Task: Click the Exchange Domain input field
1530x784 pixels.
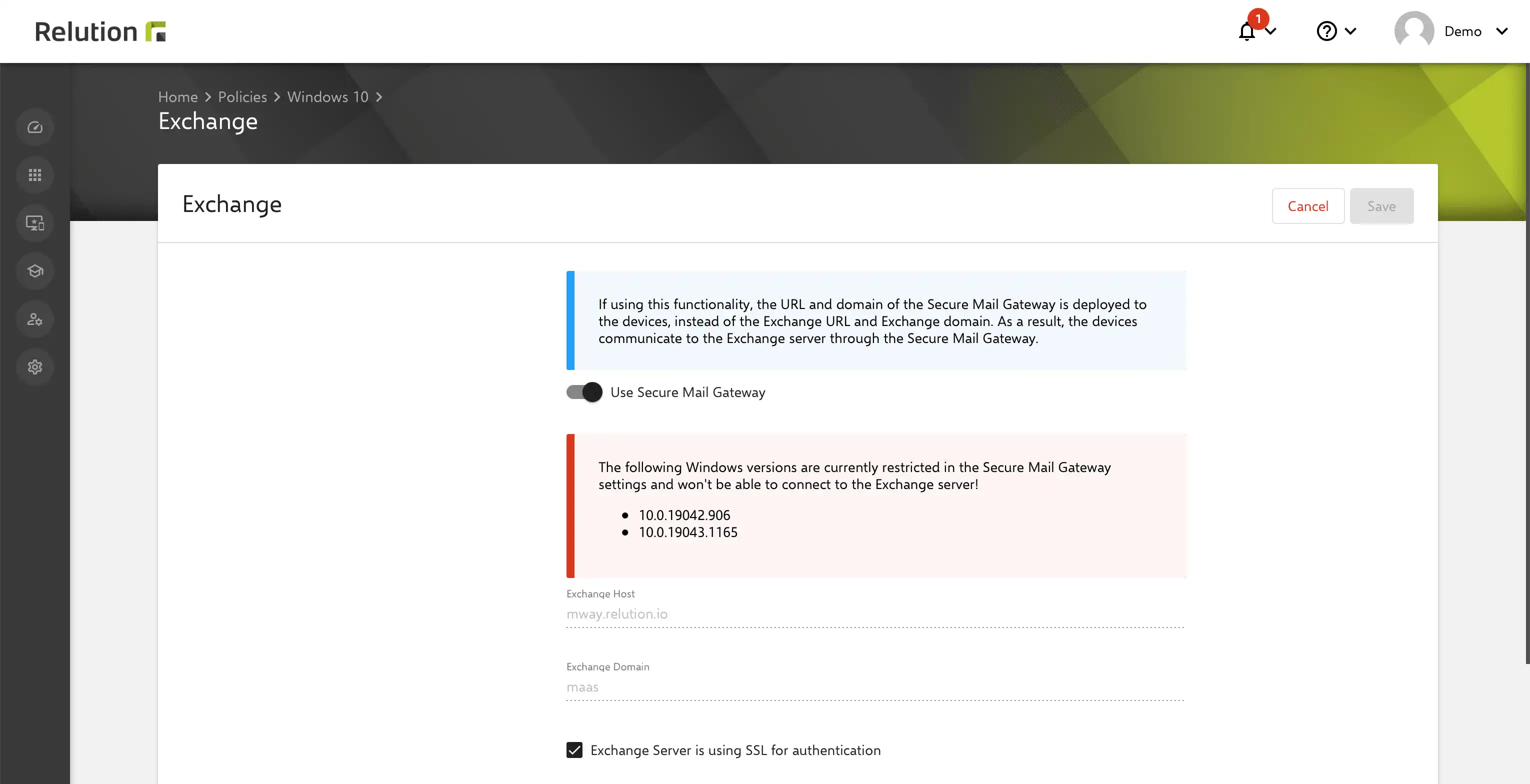Action: (x=875, y=687)
